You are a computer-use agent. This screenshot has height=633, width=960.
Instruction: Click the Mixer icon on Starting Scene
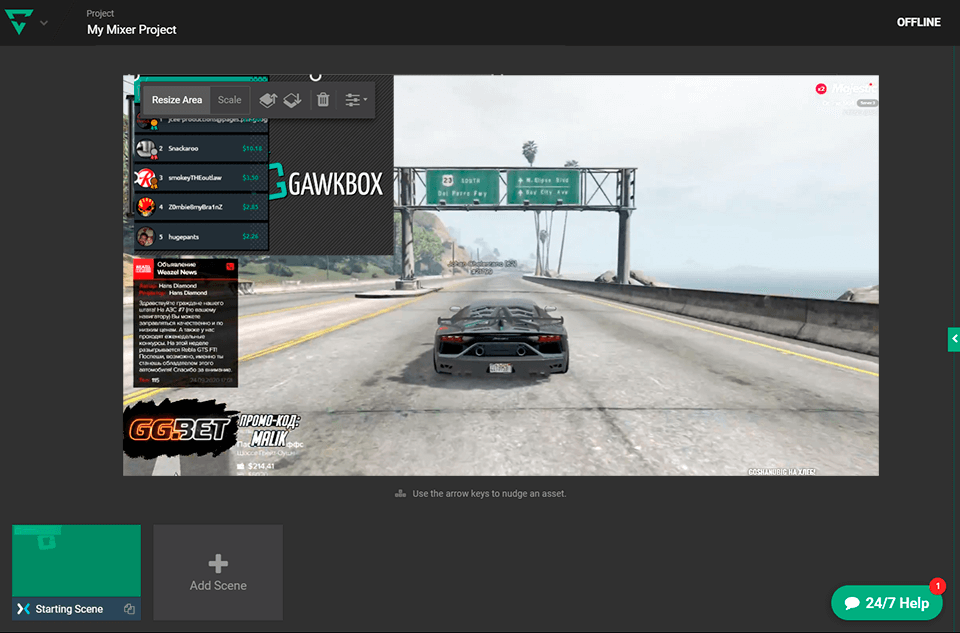pyautogui.click(x=23, y=609)
